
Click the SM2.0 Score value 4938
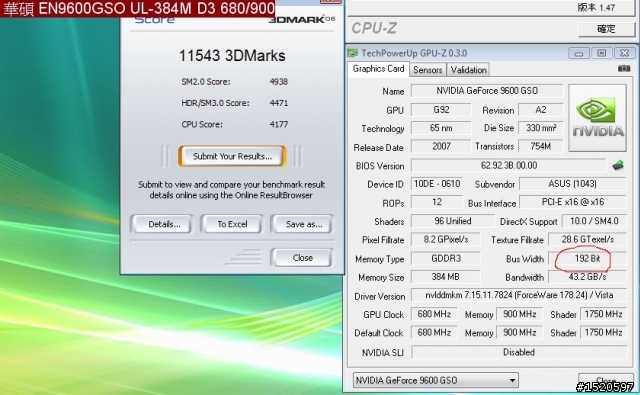[279, 82]
